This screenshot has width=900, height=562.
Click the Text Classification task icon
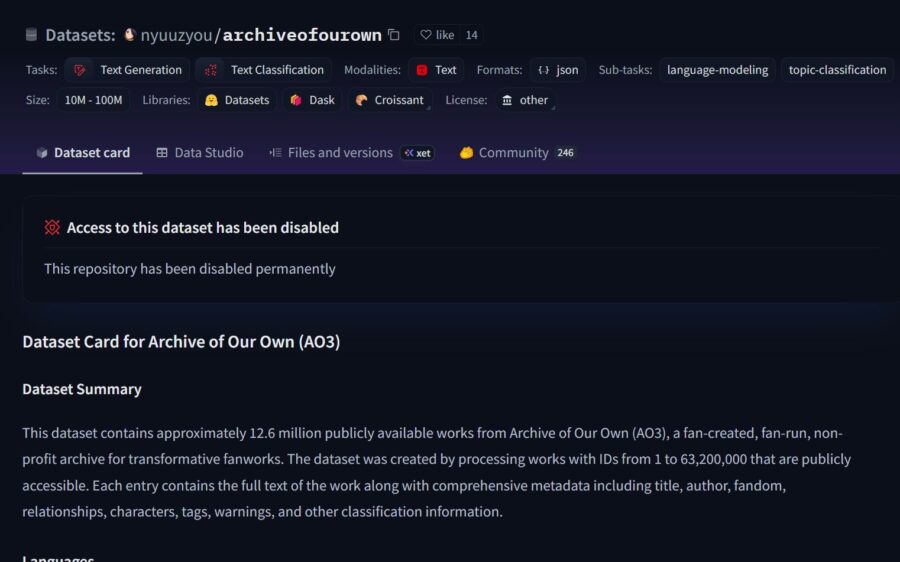[x=211, y=70]
